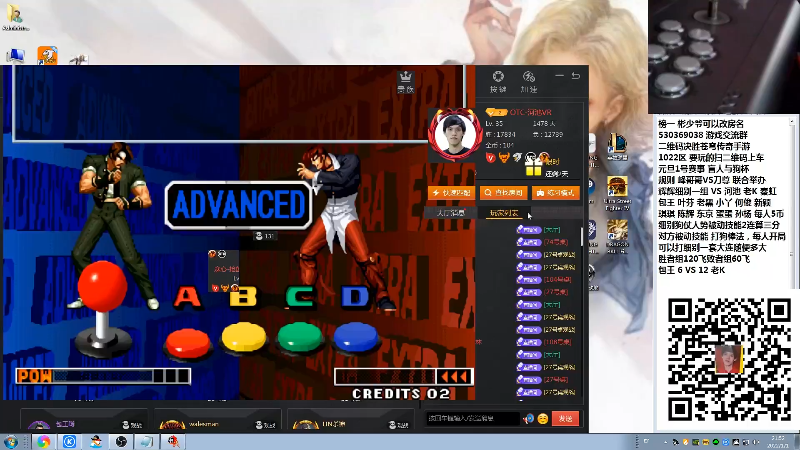Screen dimensions: 800x450
Task: Select the ADVANCED mode banner
Action: click(239, 205)
